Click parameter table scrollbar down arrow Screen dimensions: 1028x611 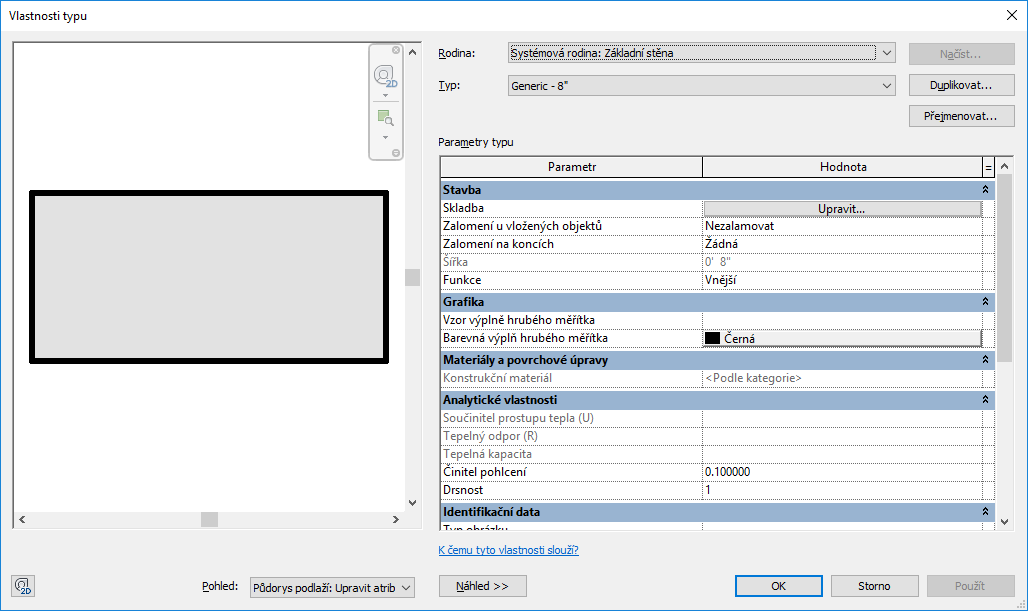pyautogui.click(x=1004, y=522)
